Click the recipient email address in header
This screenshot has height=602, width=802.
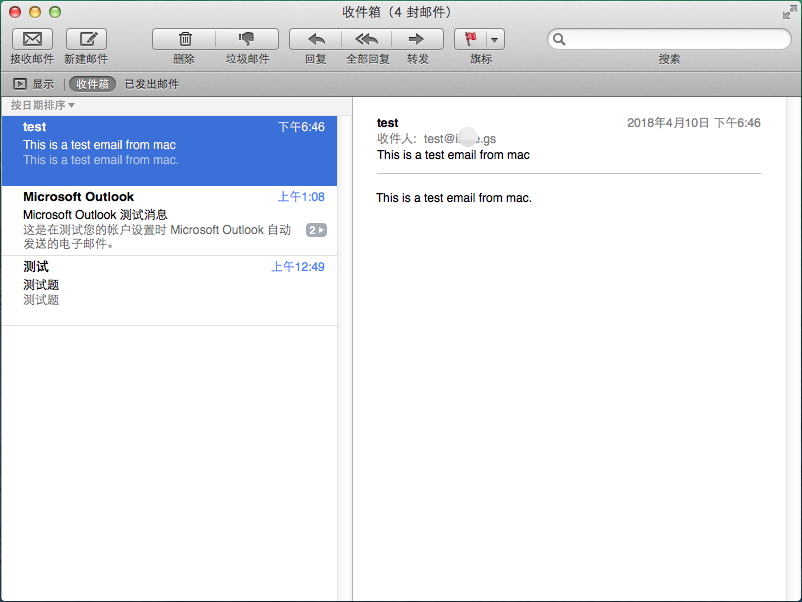[459, 139]
